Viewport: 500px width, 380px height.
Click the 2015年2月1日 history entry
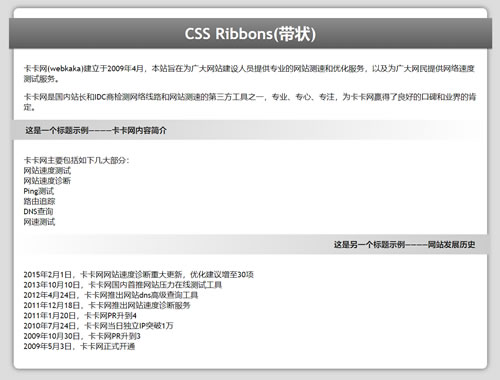(139, 275)
